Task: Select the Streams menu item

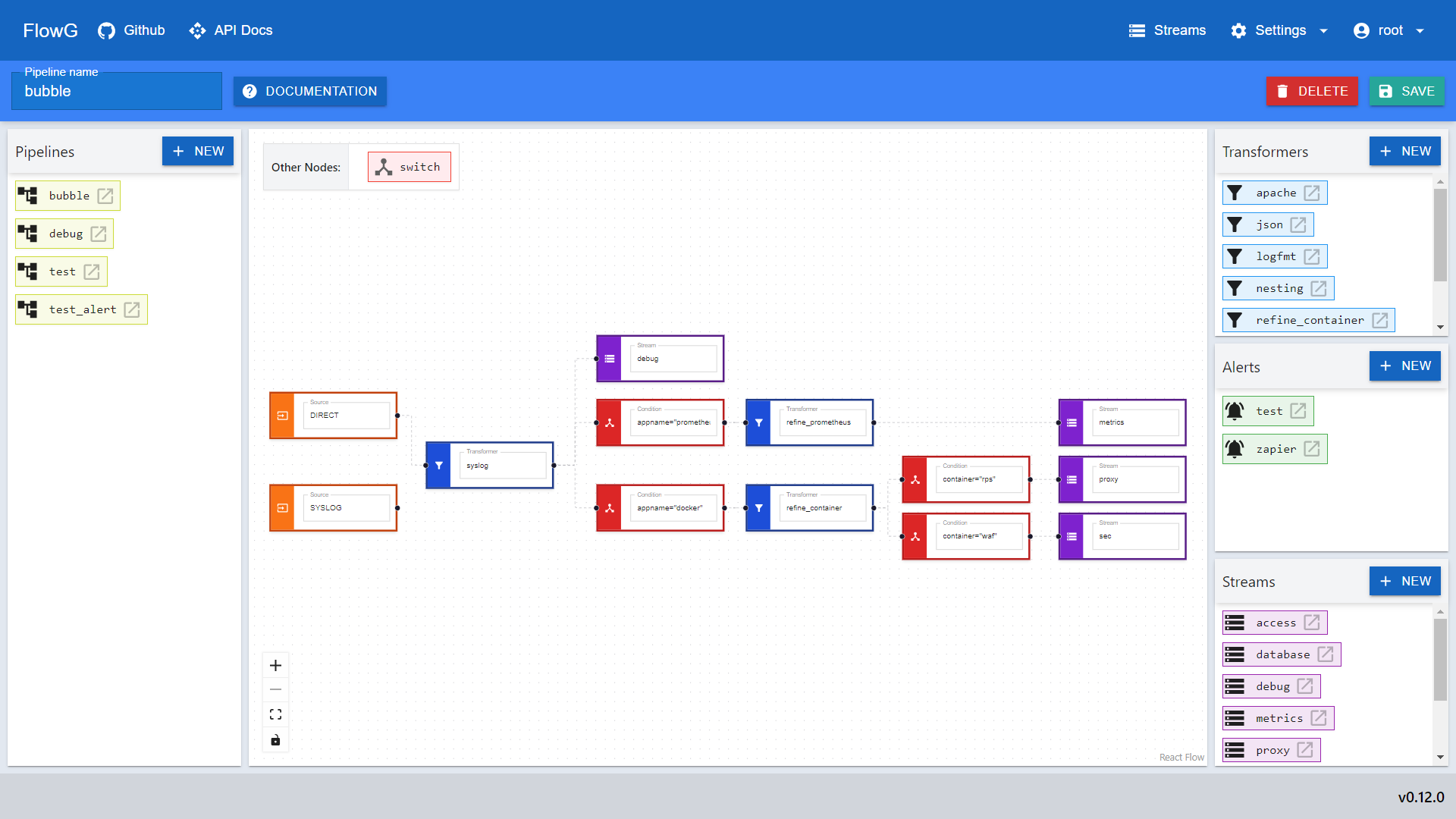Action: pyautogui.click(x=1167, y=30)
